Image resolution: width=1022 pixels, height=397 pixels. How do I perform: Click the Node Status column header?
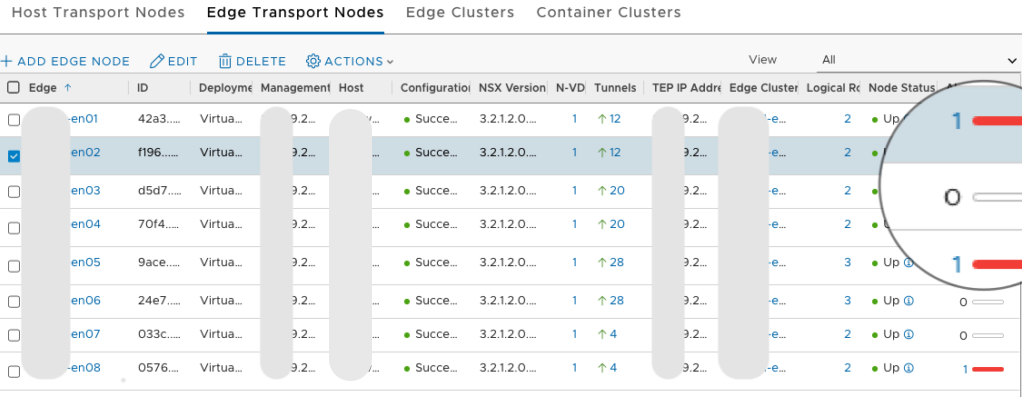click(901, 87)
